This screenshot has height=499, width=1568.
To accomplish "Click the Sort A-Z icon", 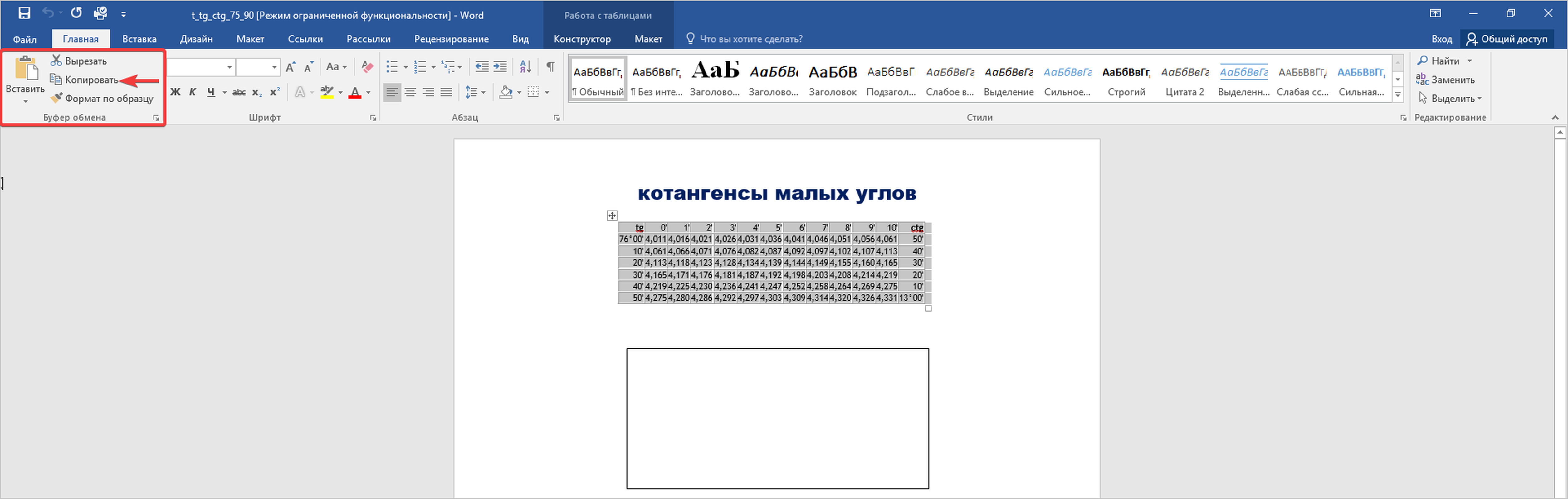I will pyautogui.click(x=525, y=66).
